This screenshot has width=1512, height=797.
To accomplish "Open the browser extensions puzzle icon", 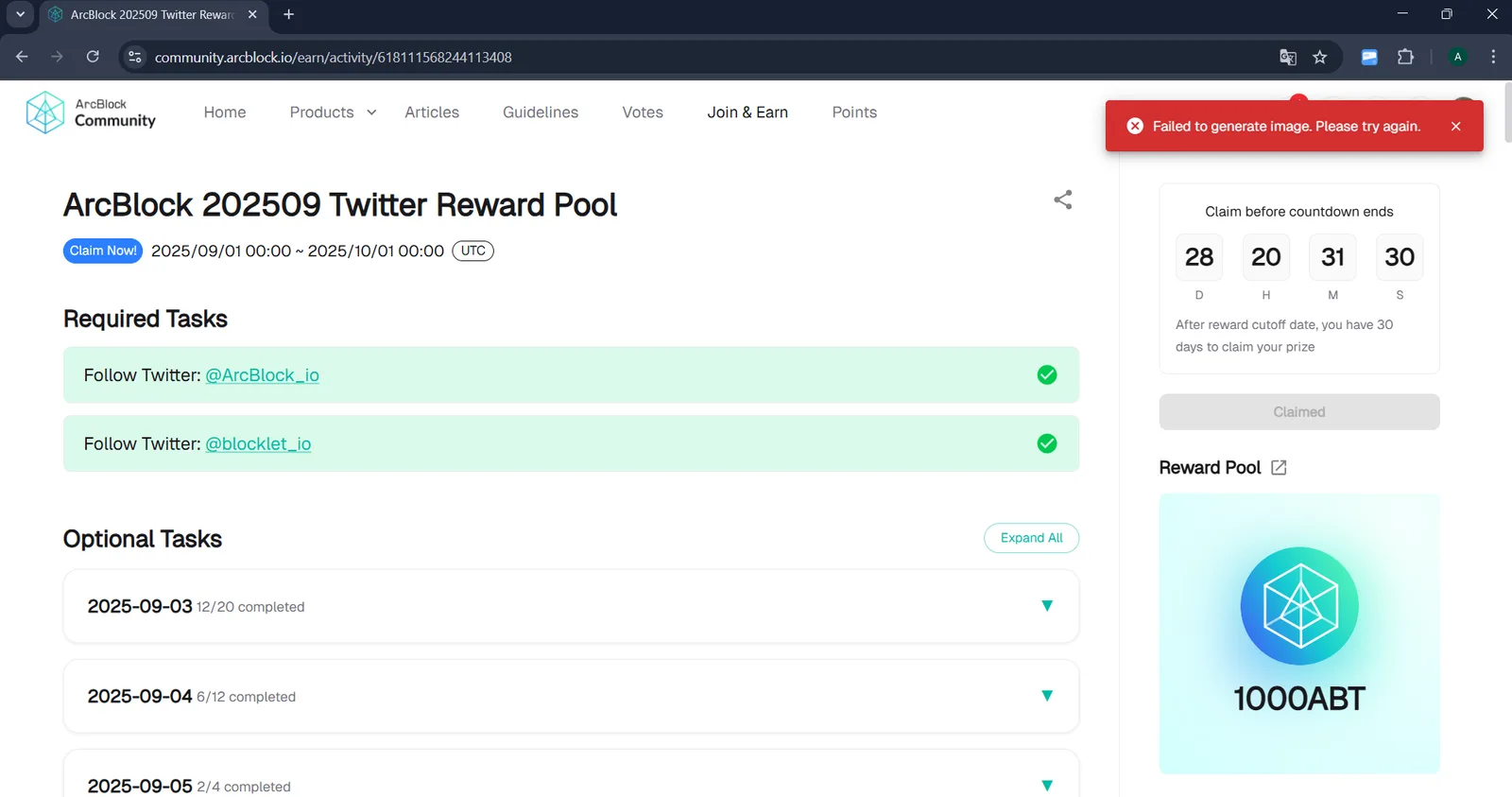I will point(1405,57).
